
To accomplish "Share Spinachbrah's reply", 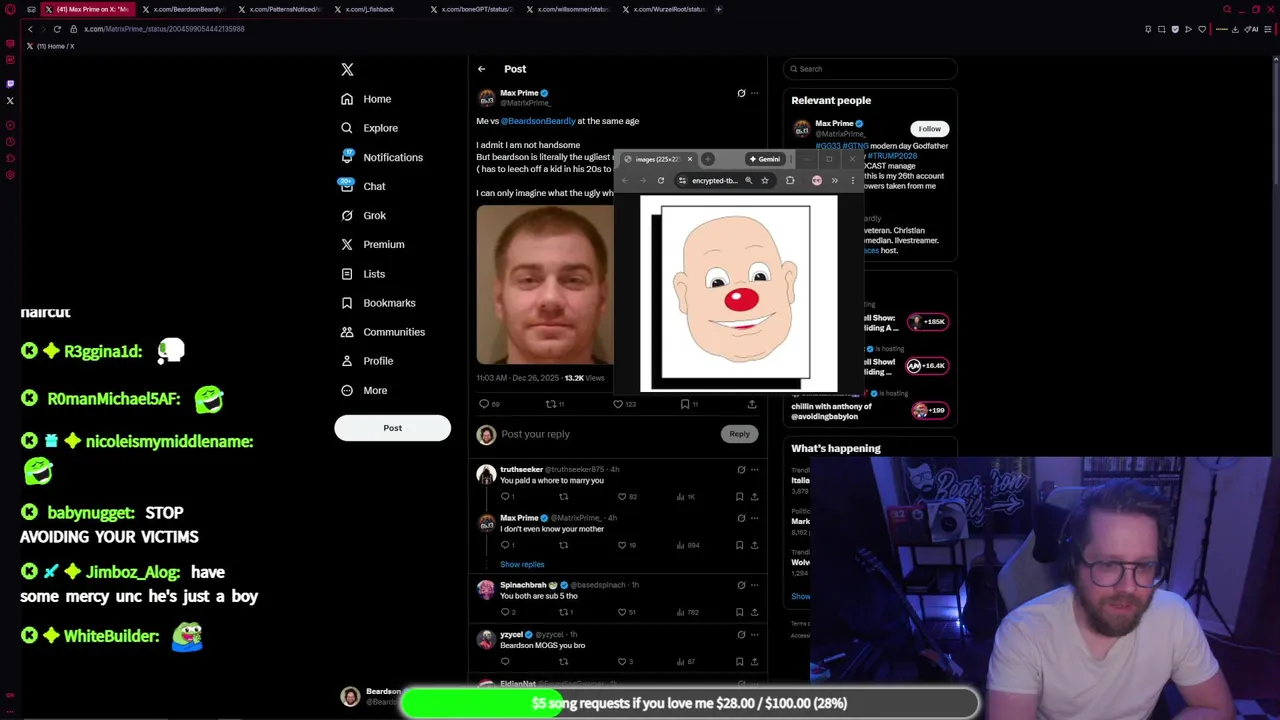I will click(754, 612).
